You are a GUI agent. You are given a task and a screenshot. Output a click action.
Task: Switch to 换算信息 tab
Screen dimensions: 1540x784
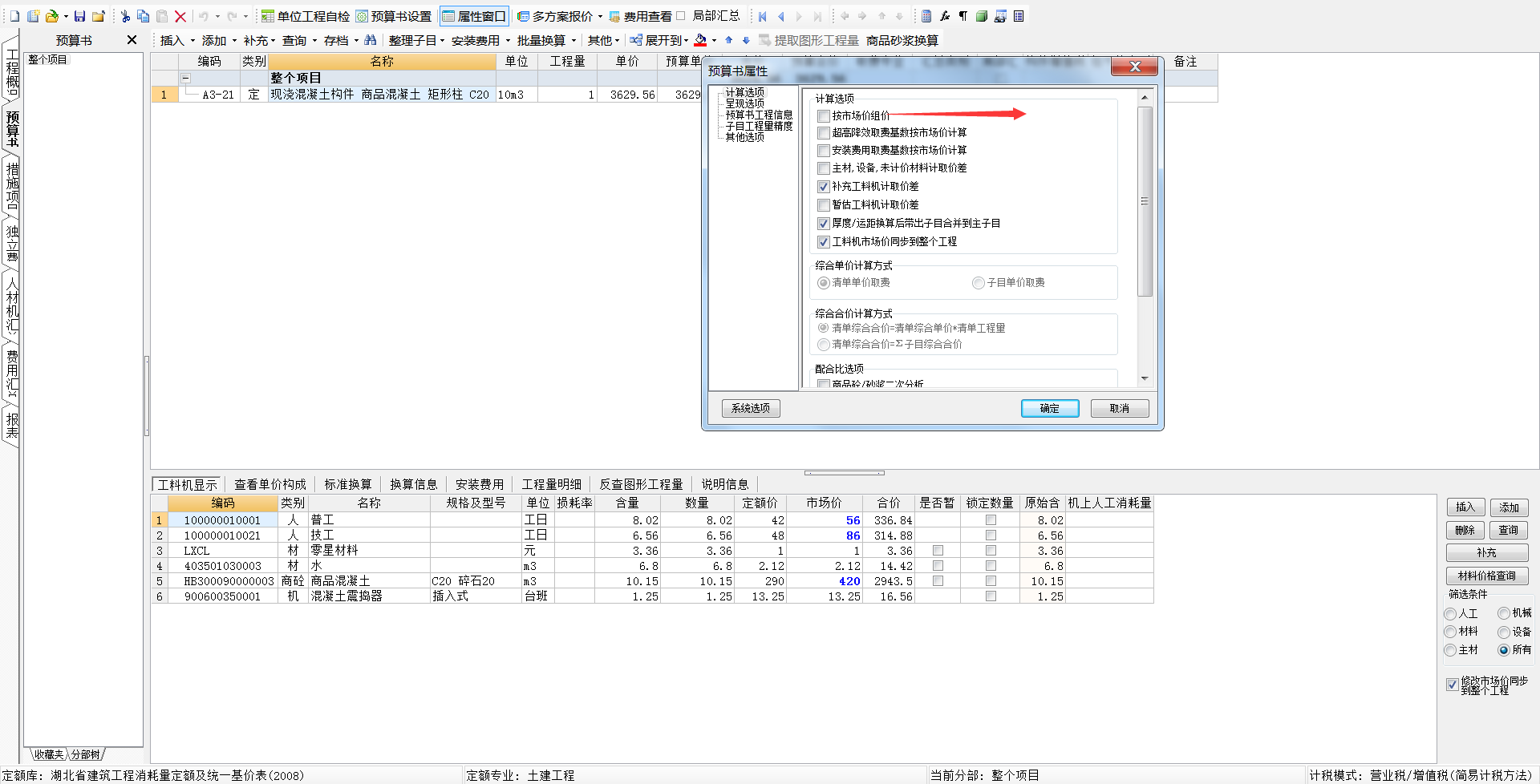pyautogui.click(x=414, y=484)
